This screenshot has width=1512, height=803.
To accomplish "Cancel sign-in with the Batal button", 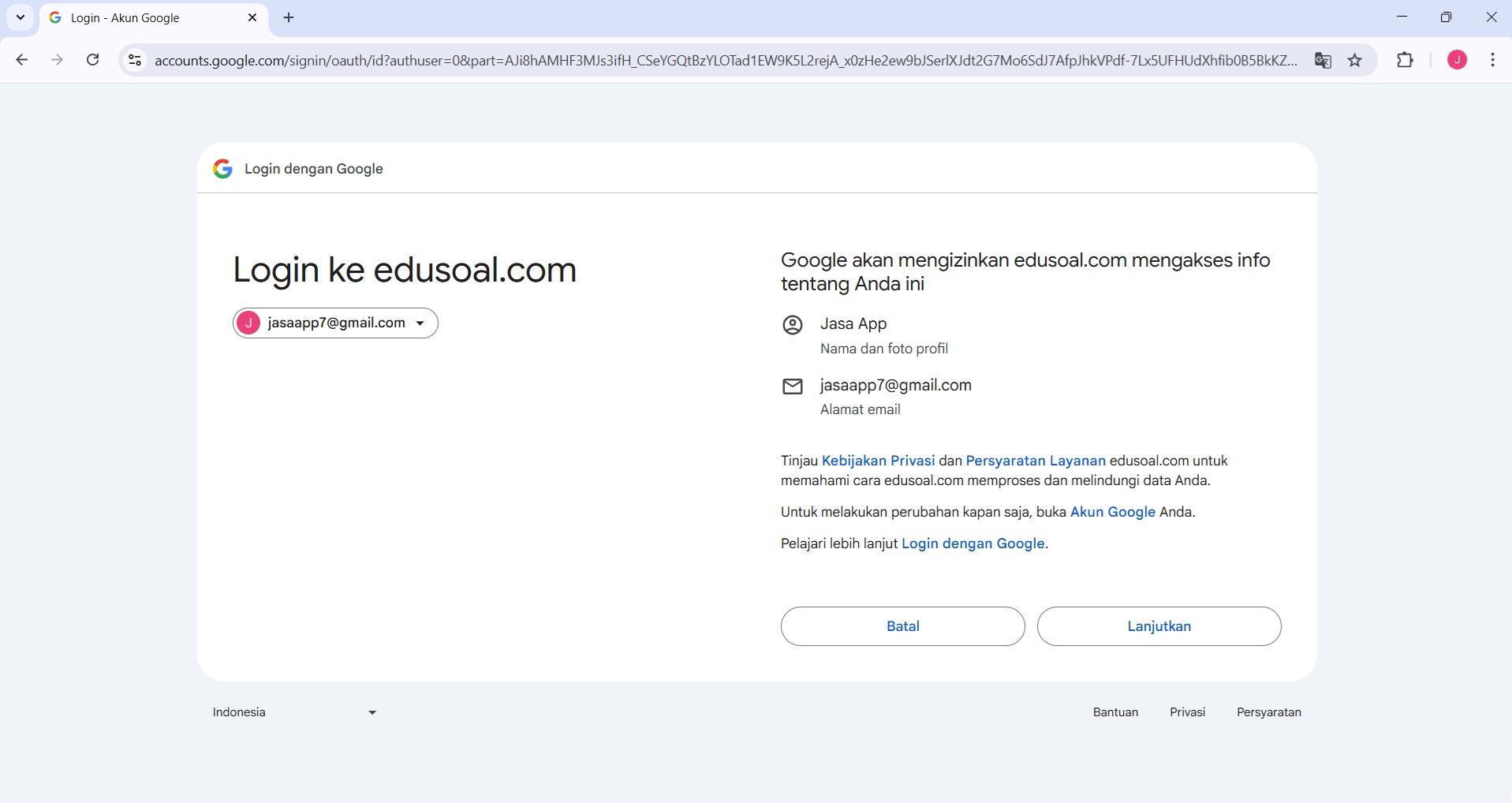I will click(x=902, y=626).
